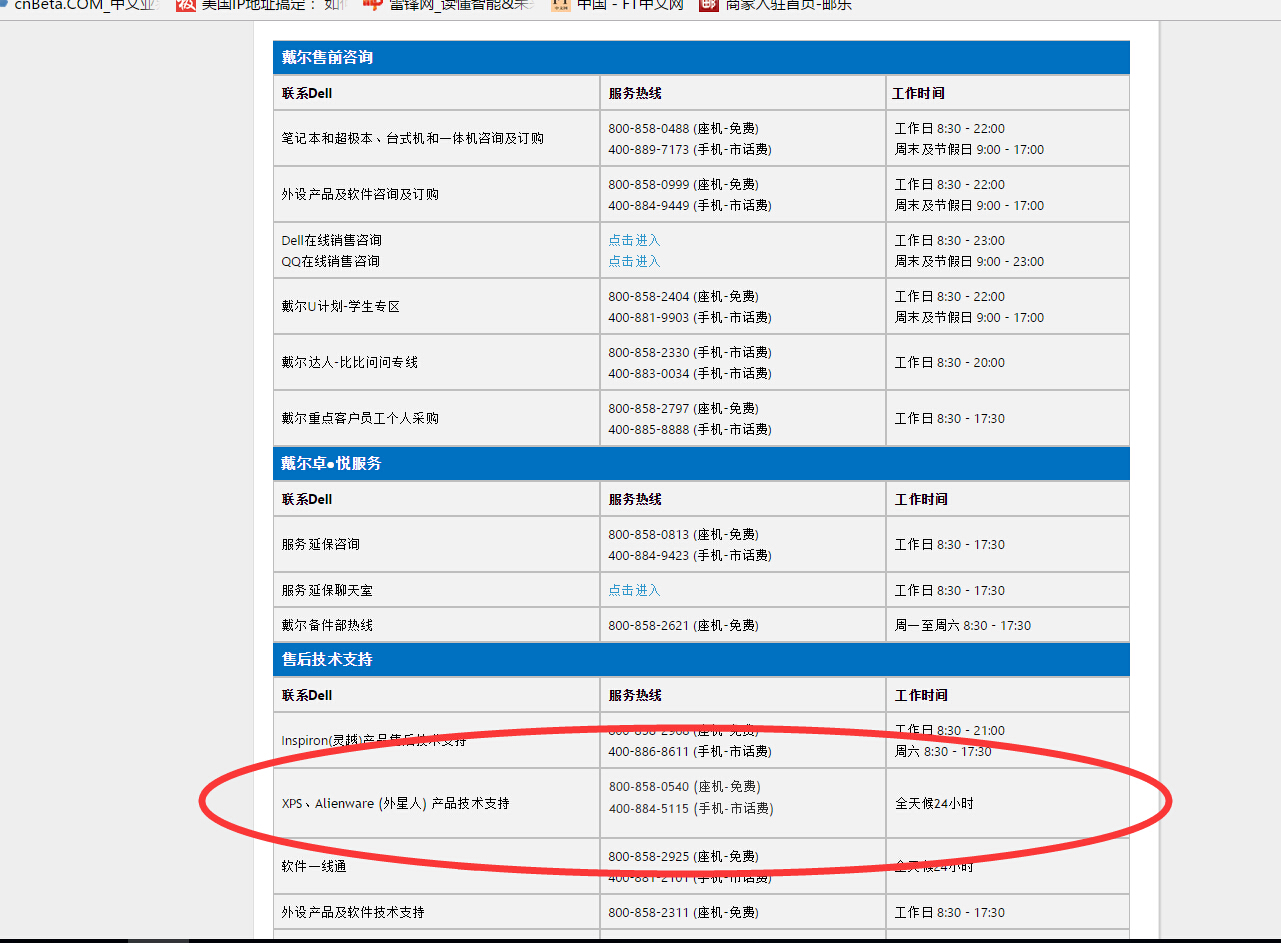Click the QQ在线销售咨询 text
The height and width of the screenshot is (943, 1281).
330,261
